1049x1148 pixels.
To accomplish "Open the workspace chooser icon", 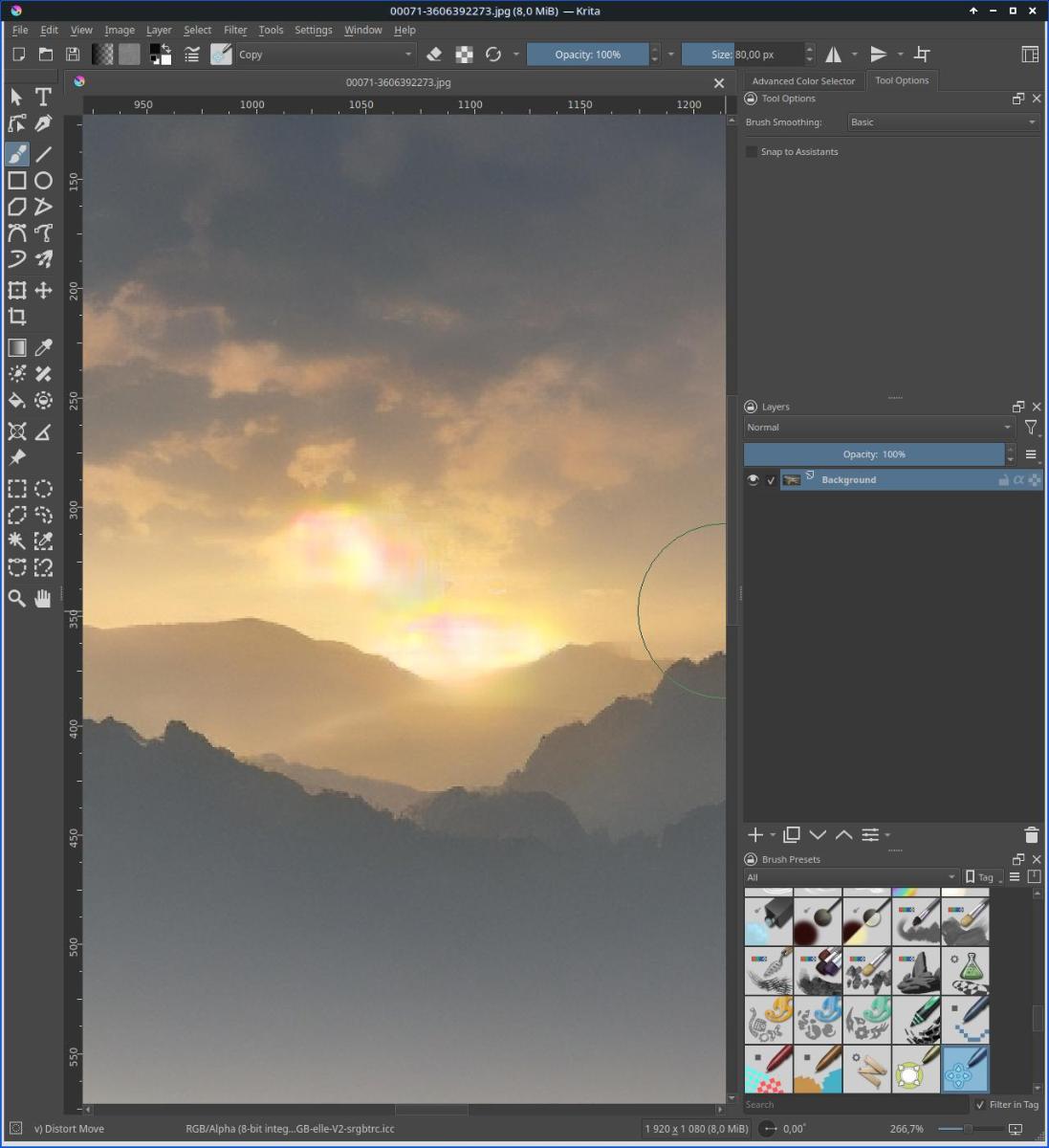I will [1030, 55].
